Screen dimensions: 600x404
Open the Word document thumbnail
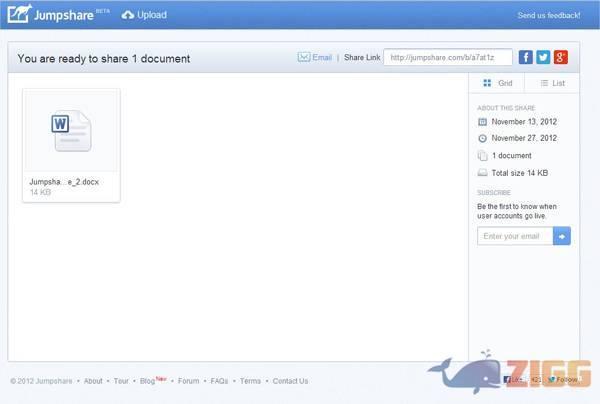pyautogui.click(x=71, y=131)
